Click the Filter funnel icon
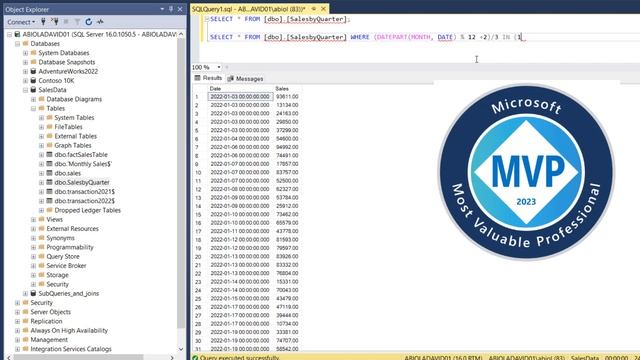640x360 pixels. tap(77, 22)
